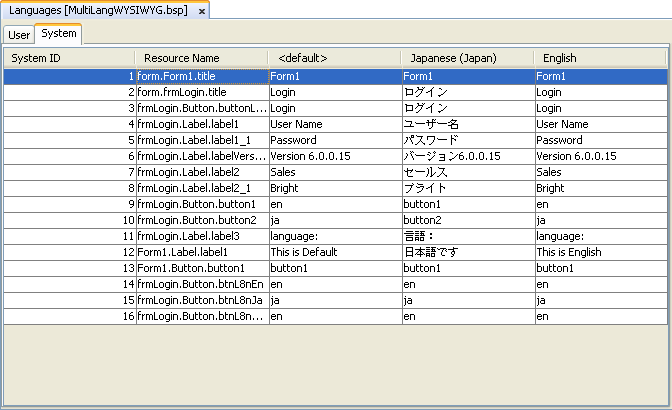The width and height of the screenshot is (672, 410).
Task: Switch to the User tab
Action: (x=19, y=34)
